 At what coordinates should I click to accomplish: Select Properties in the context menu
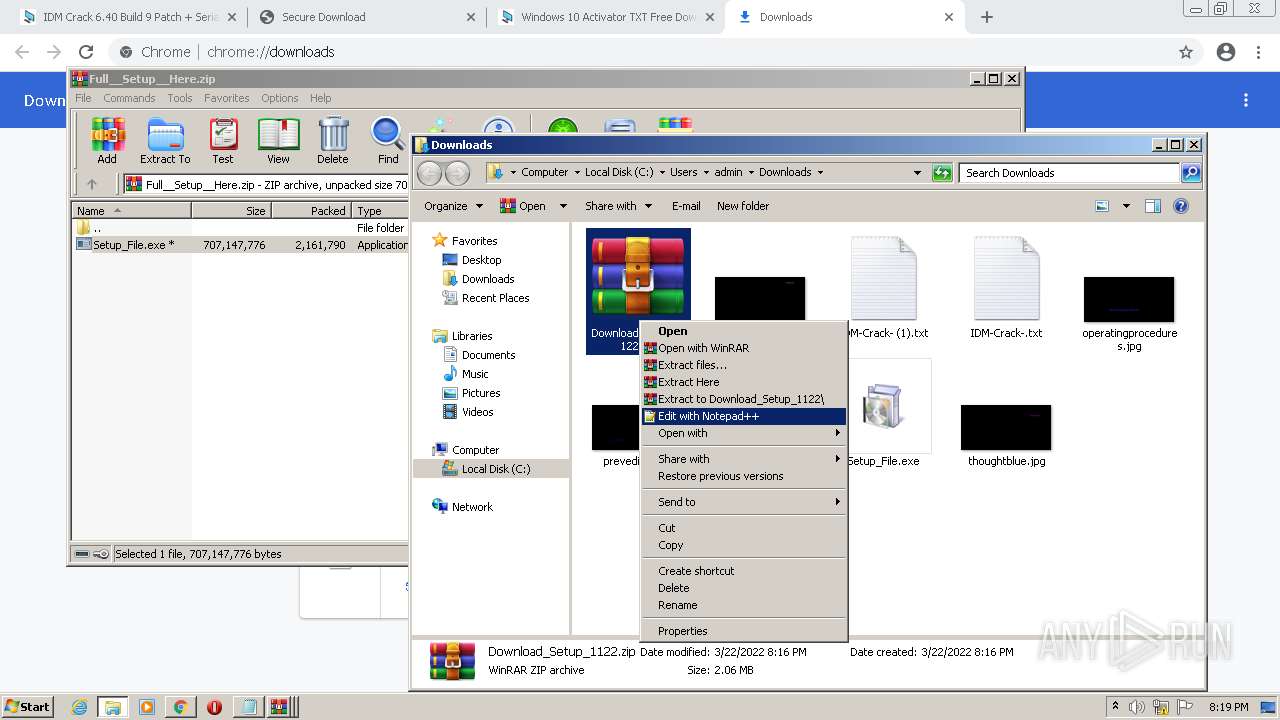[744, 631]
